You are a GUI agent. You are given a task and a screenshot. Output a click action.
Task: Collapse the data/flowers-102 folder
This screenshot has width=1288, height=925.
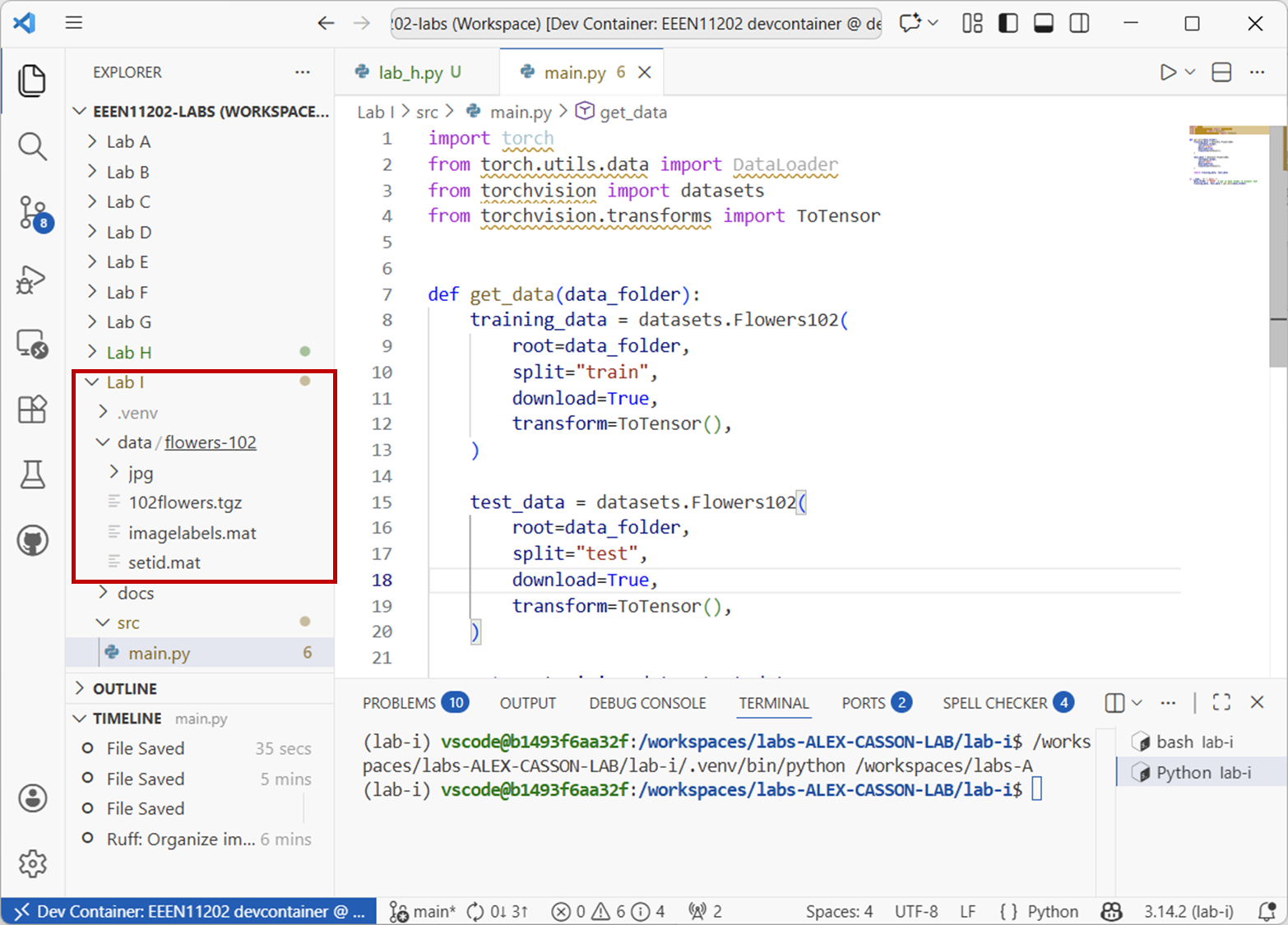click(x=104, y=442)
